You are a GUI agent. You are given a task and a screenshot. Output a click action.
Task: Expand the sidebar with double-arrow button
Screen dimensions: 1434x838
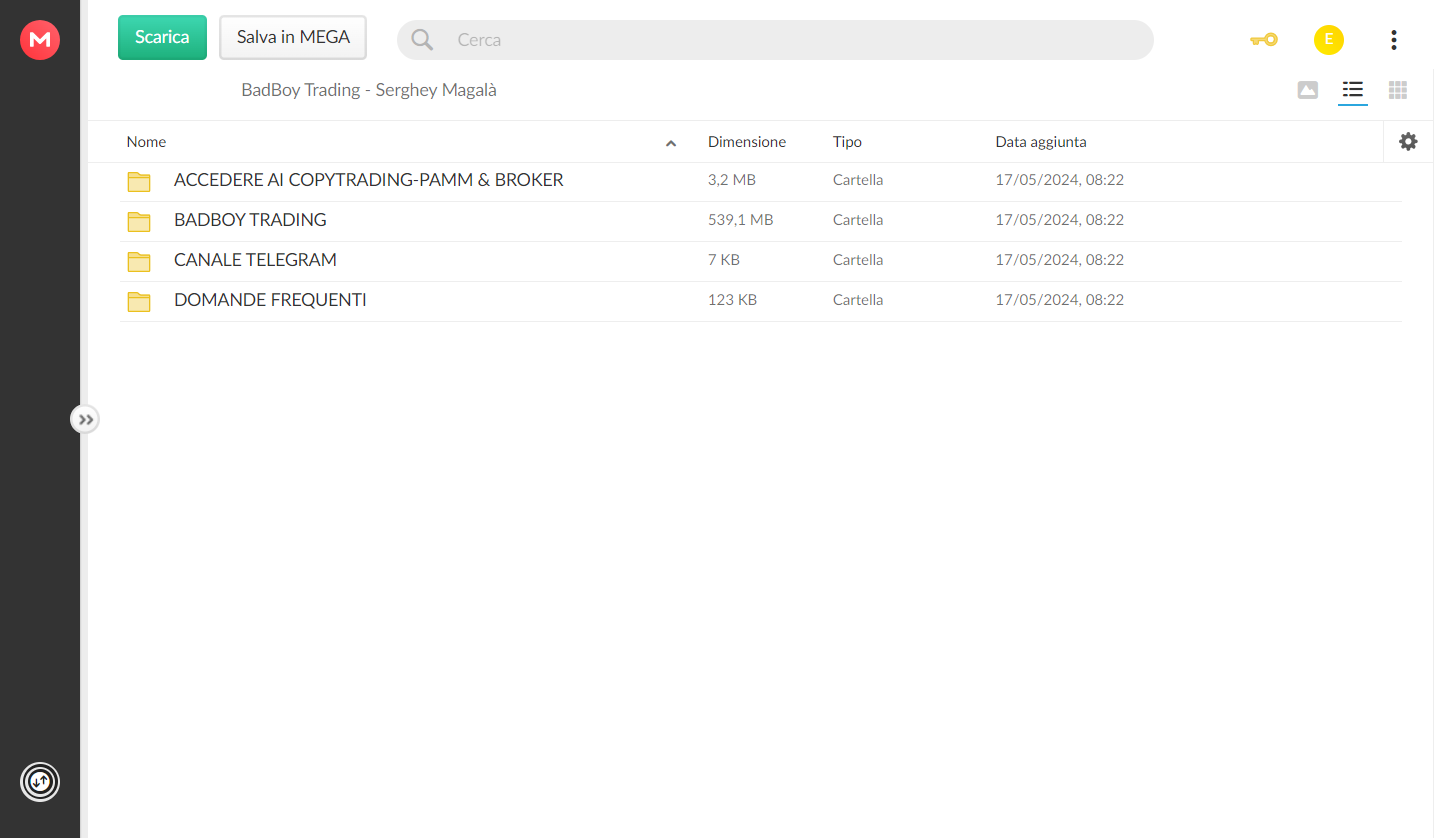pyautogui.click(x=86, y=419)
